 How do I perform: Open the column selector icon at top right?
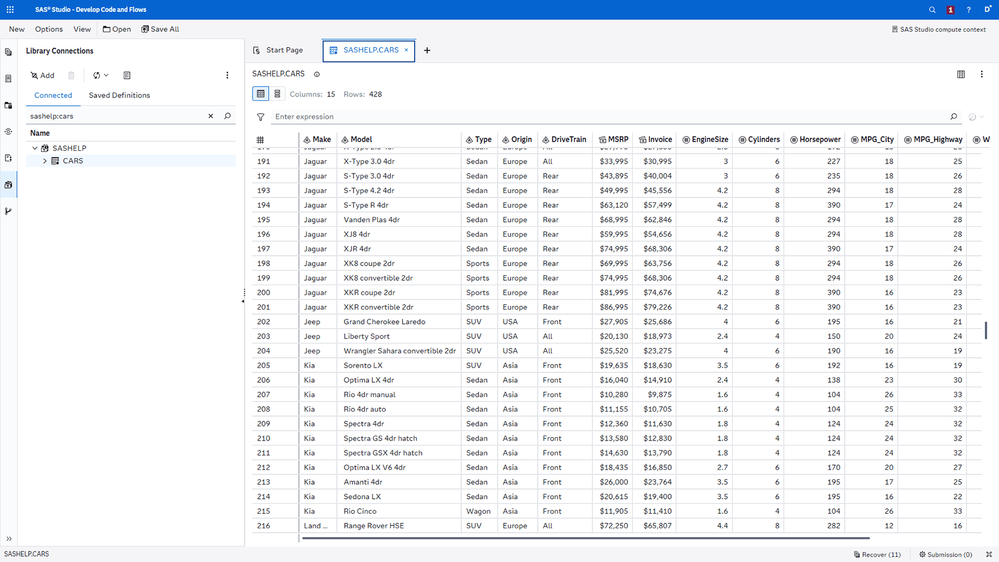click(961, 74)
